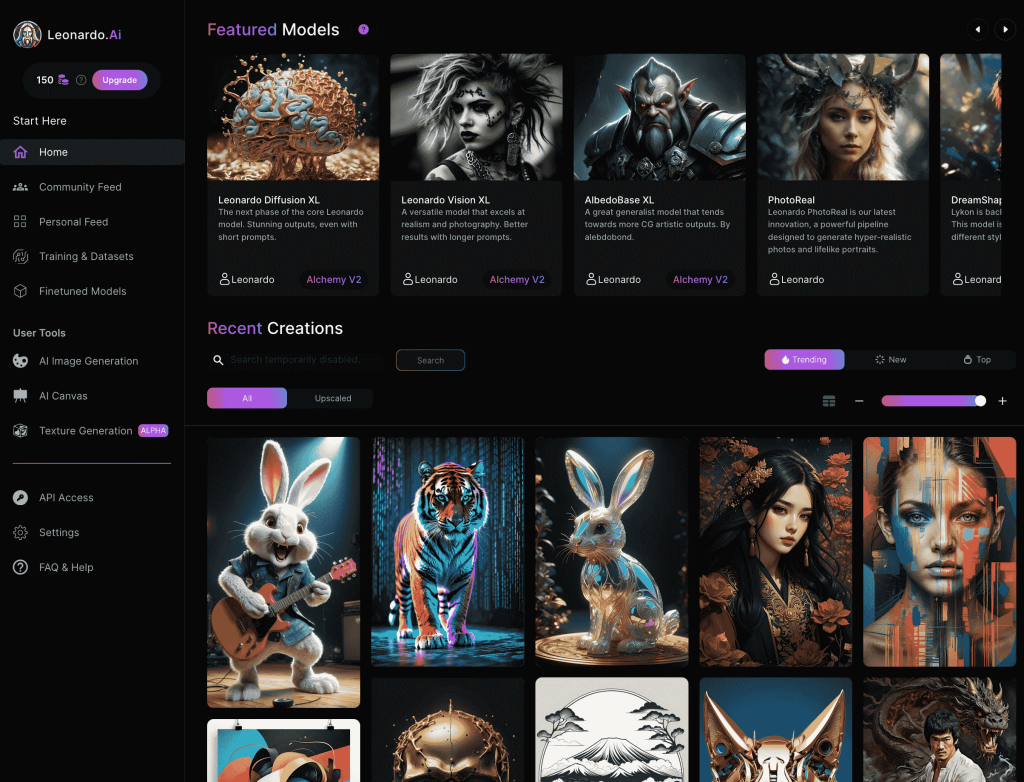Open the golden skull image
The height and width of the screenshot is (782, 1024).
447,730
